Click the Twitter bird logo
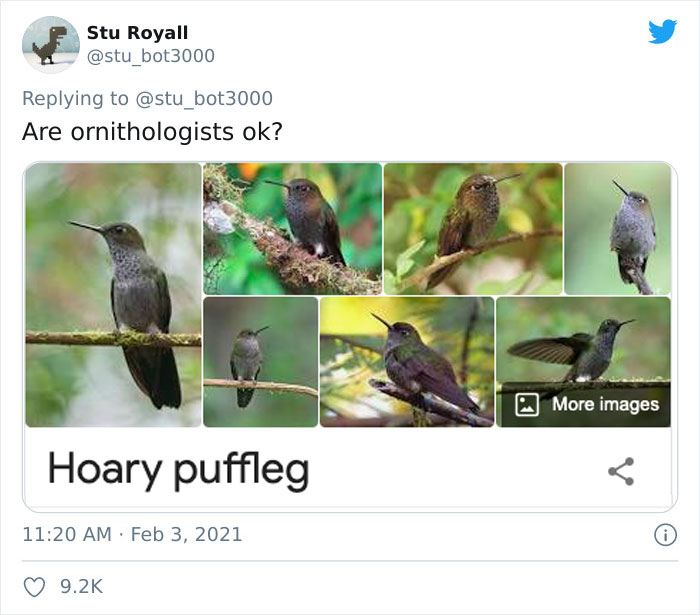This screenshot has width=700, height=615. [662, 32]
